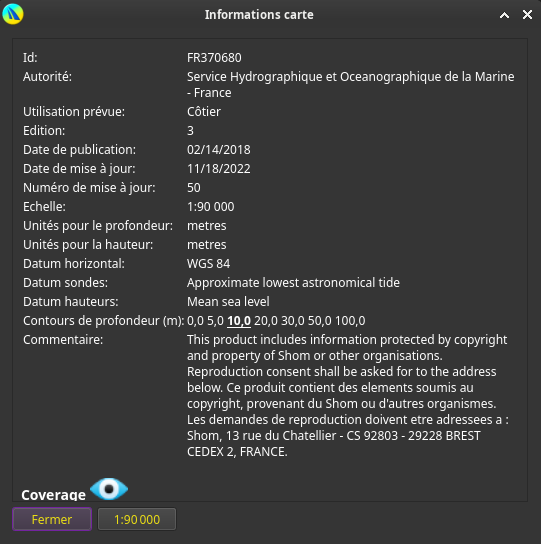Close the Informations carte dialog

(x=527, y=15)
